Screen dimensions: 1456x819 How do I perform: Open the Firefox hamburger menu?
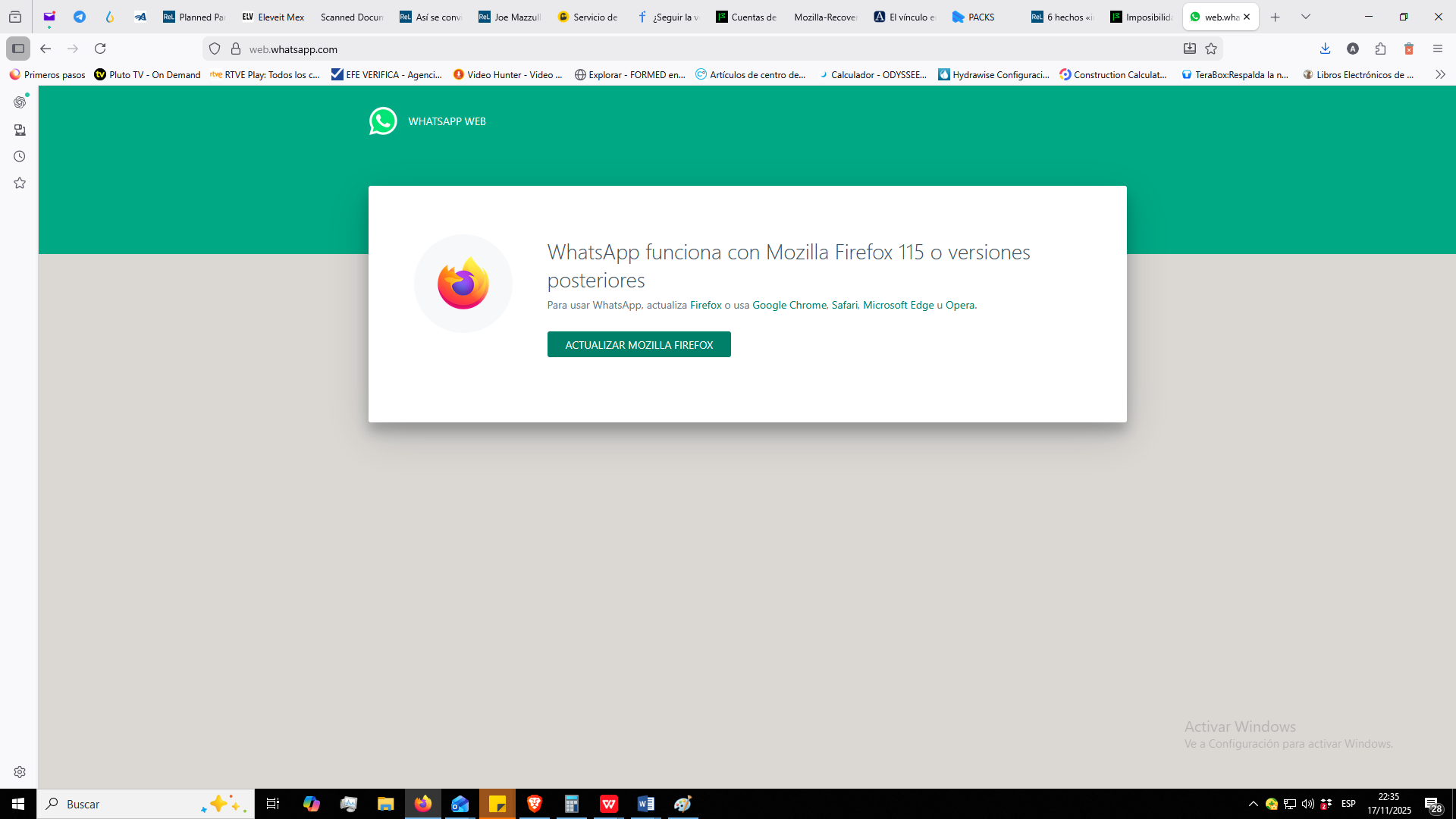(1437, 49)
